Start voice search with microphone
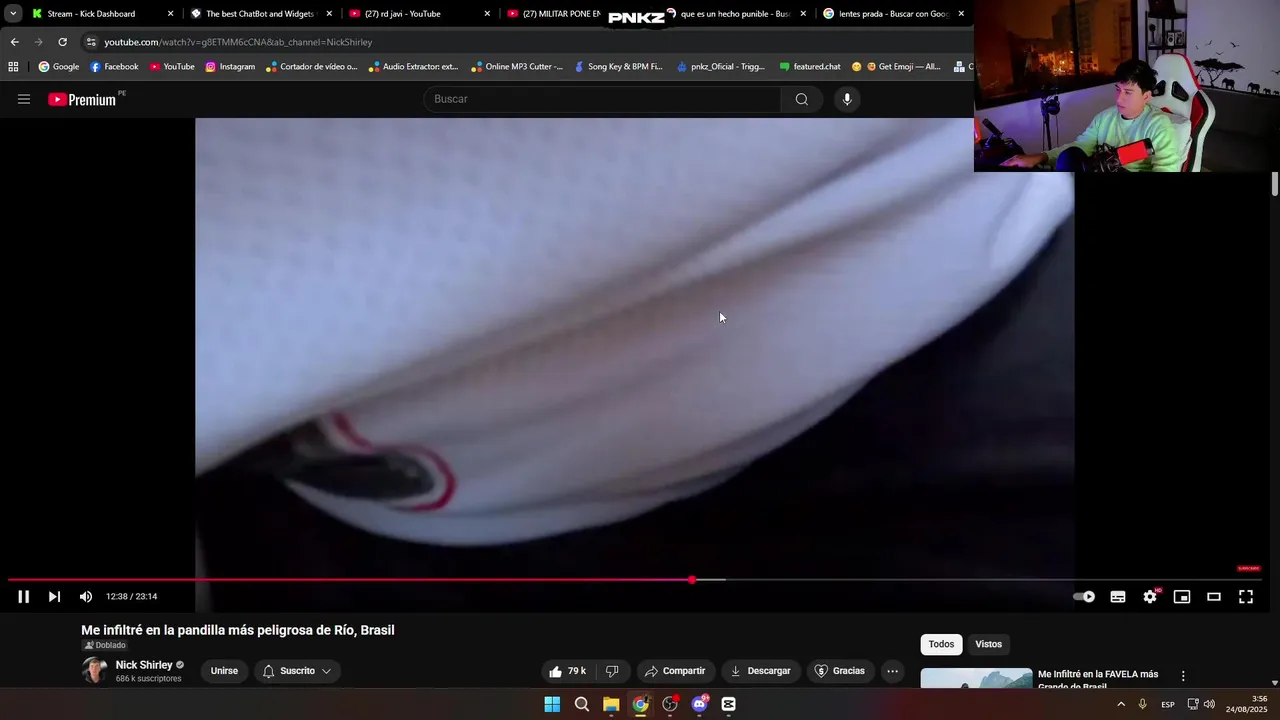Image resolution: width=1280 pixels, height=720 pixels. [847, 99]
